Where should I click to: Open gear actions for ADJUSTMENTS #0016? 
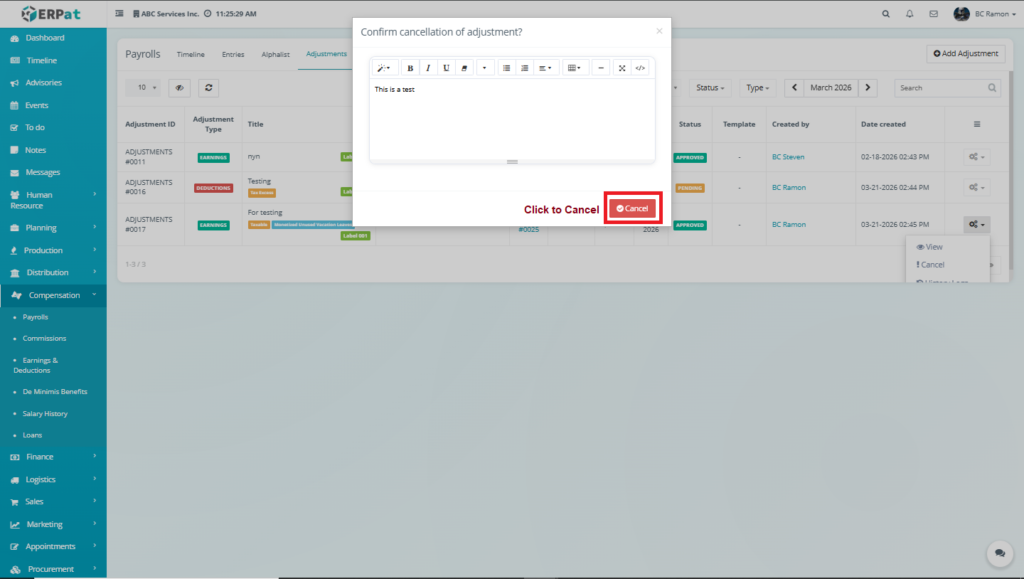tap(977, 187)
